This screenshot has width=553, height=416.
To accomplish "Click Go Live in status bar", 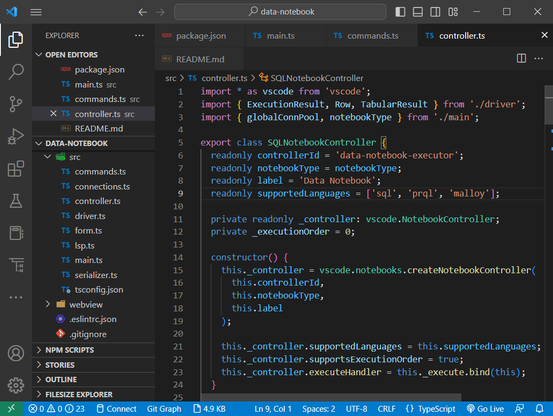I will click(x=485, y=409).
